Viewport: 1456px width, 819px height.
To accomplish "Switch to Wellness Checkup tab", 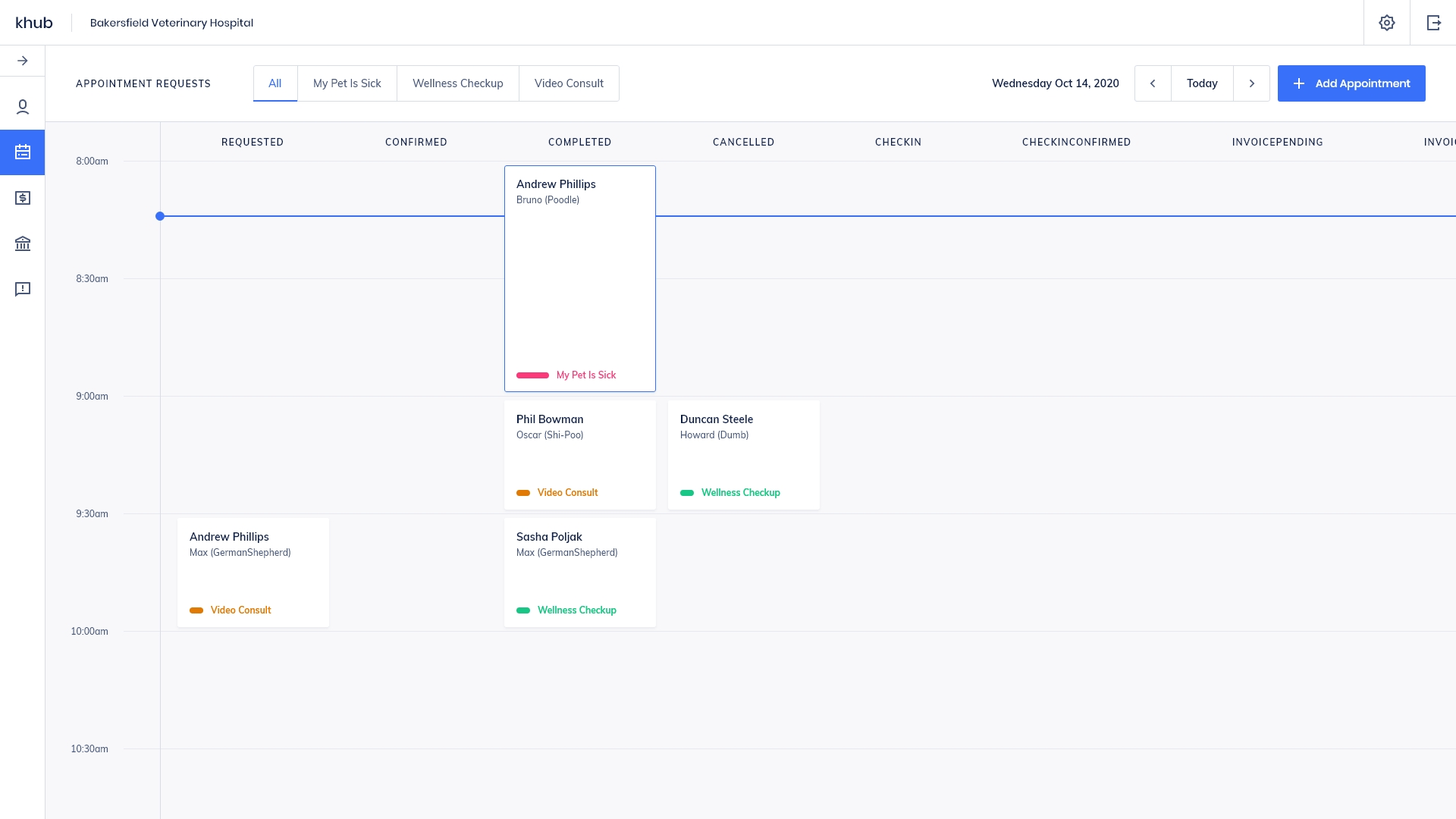I will [458, 83].
